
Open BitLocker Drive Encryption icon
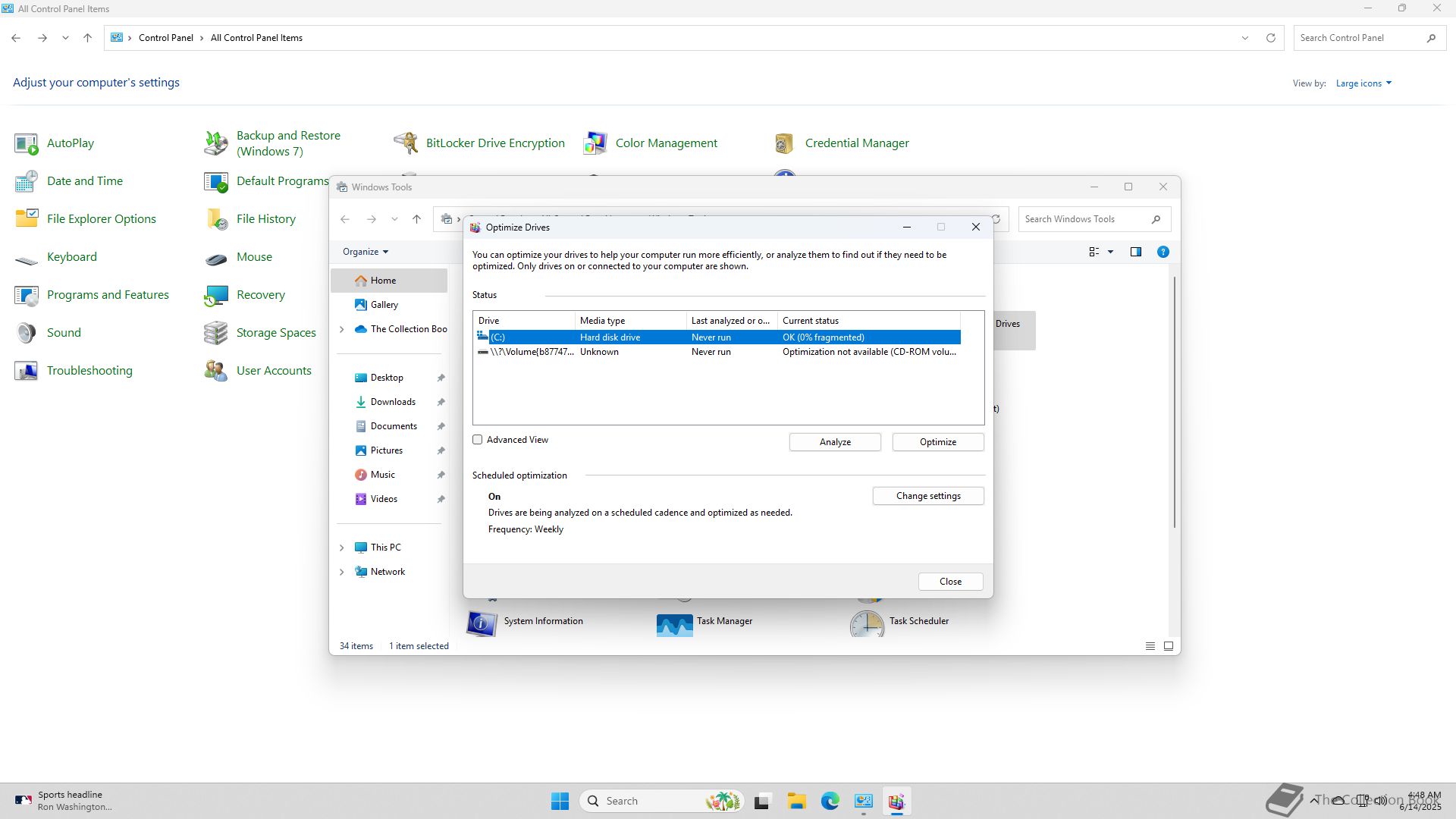[x=406, y=143]
